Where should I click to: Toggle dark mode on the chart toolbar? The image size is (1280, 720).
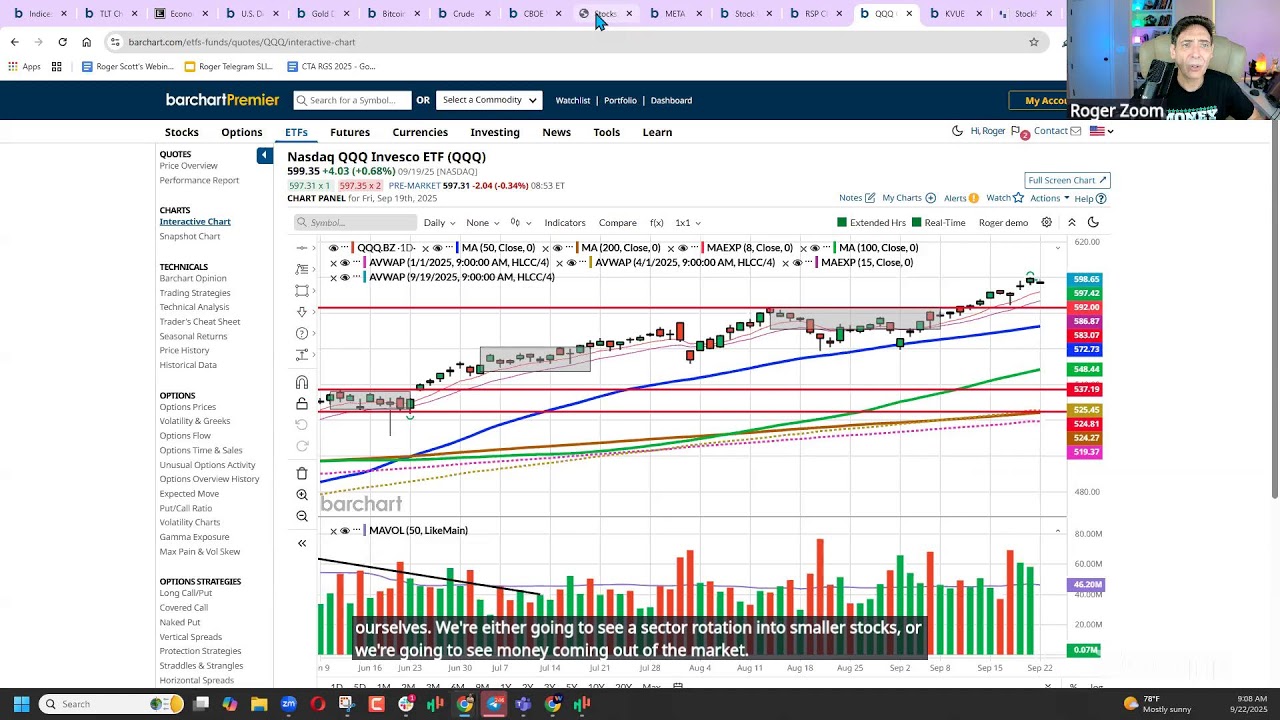tap(1093, 222)
